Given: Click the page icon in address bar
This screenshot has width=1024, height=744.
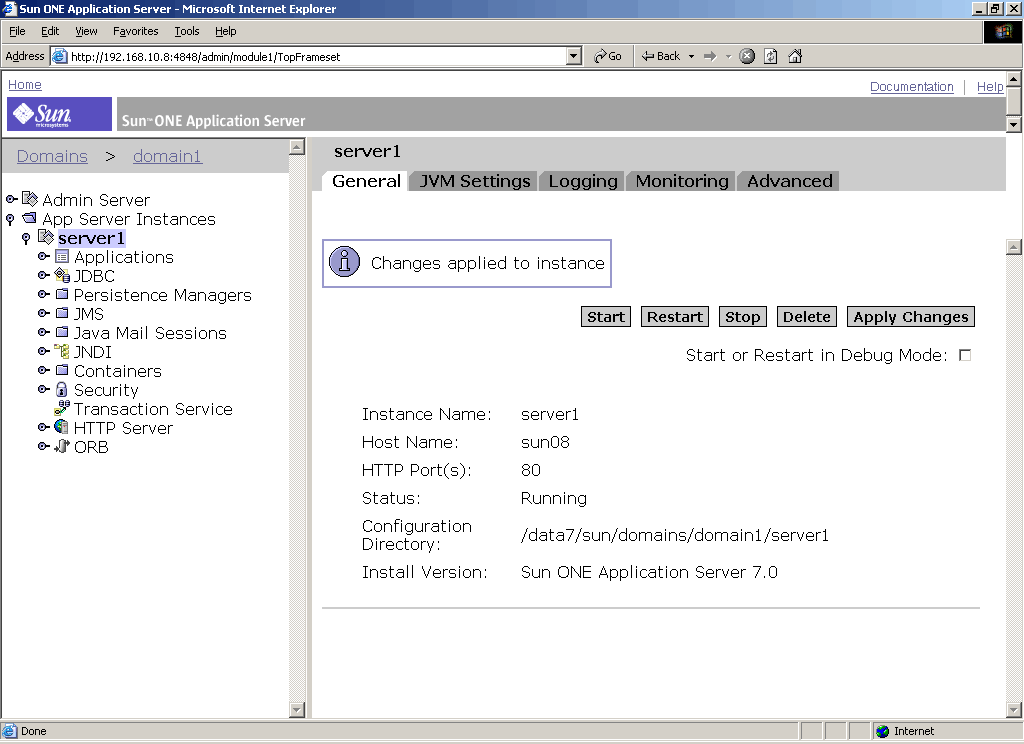Looking at the screenshot, I should [x=59, y=56].
